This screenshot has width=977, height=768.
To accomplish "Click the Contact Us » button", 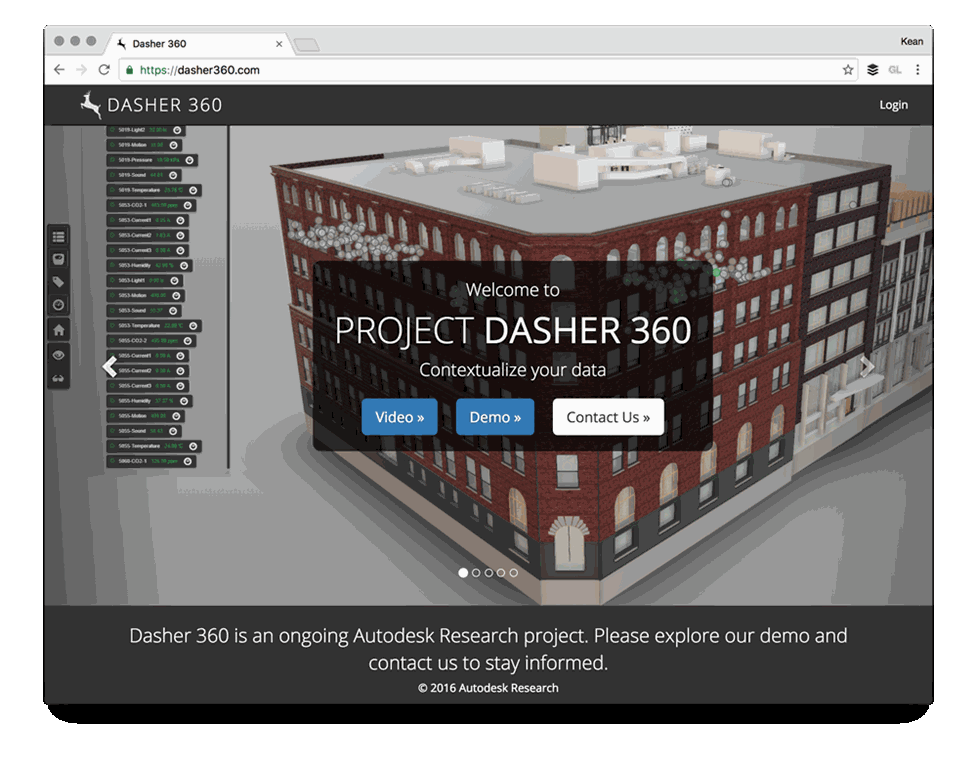I will pos(608,417).
